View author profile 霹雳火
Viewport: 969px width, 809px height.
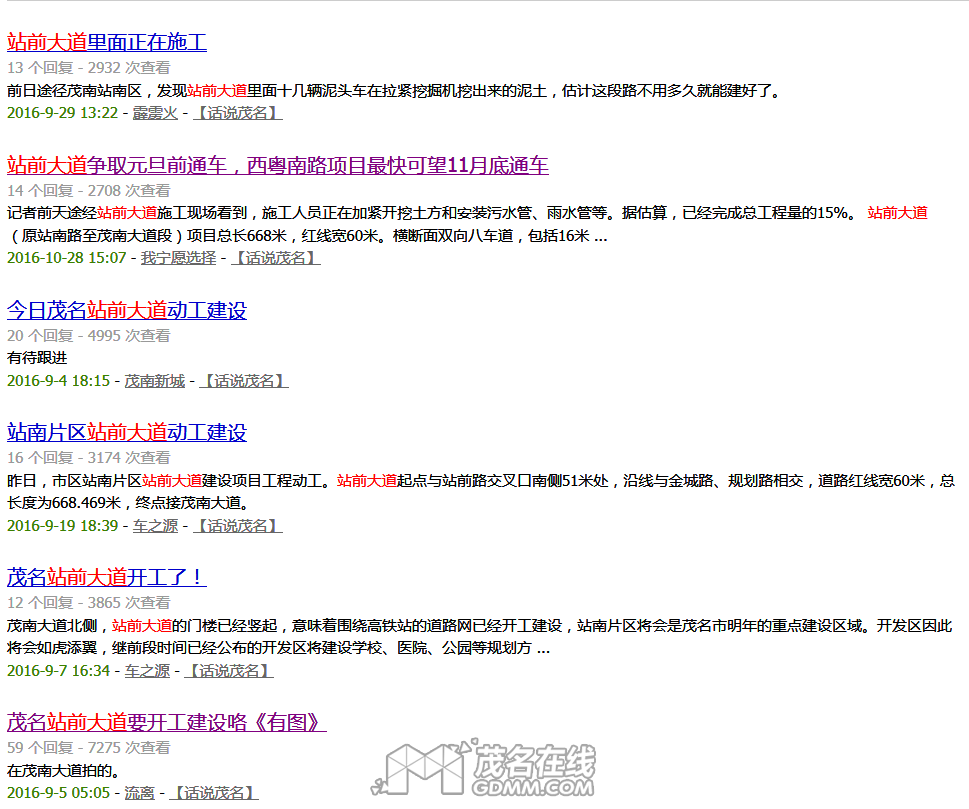coord(155,113)
